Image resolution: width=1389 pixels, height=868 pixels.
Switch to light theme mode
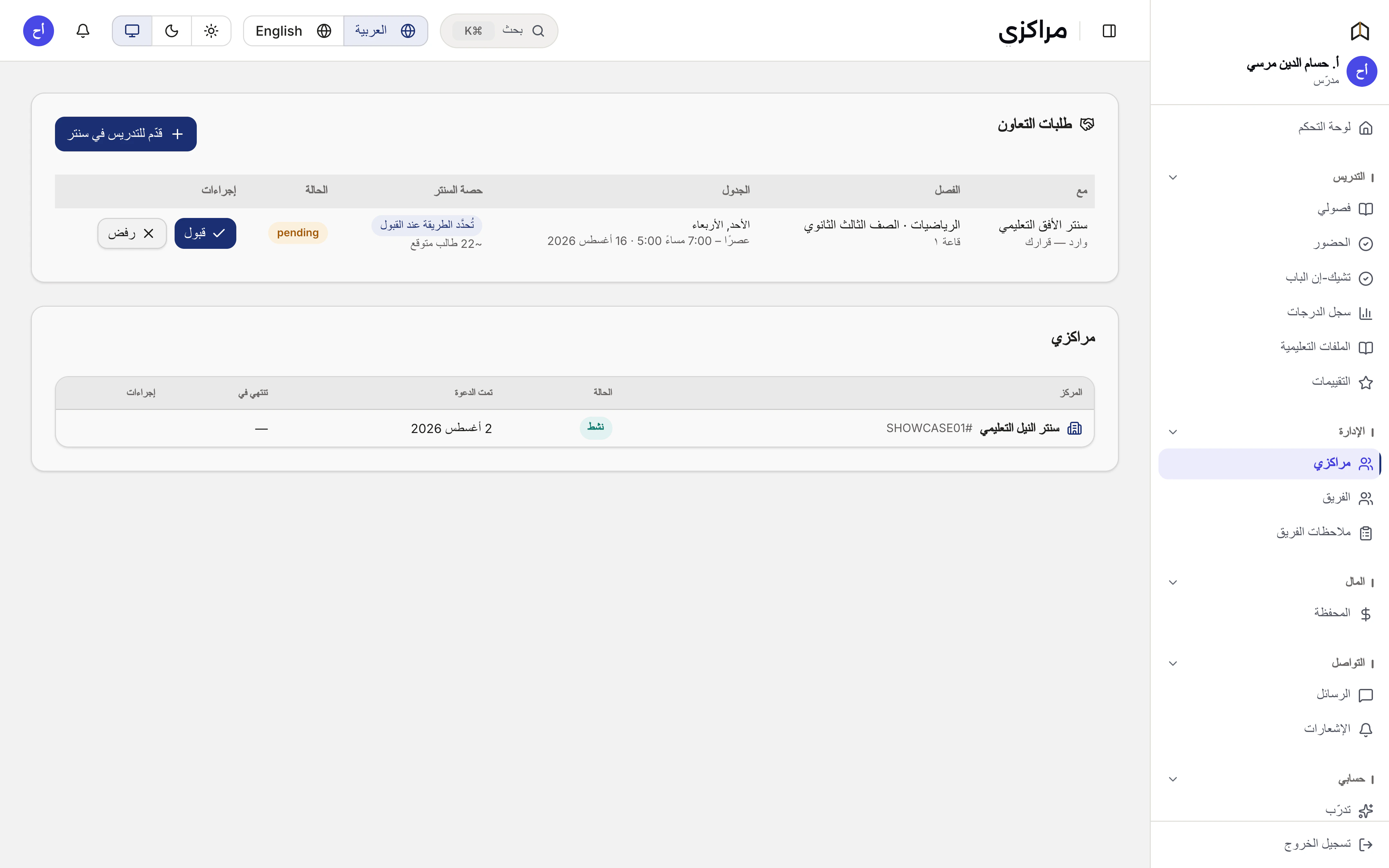(211, 31)
